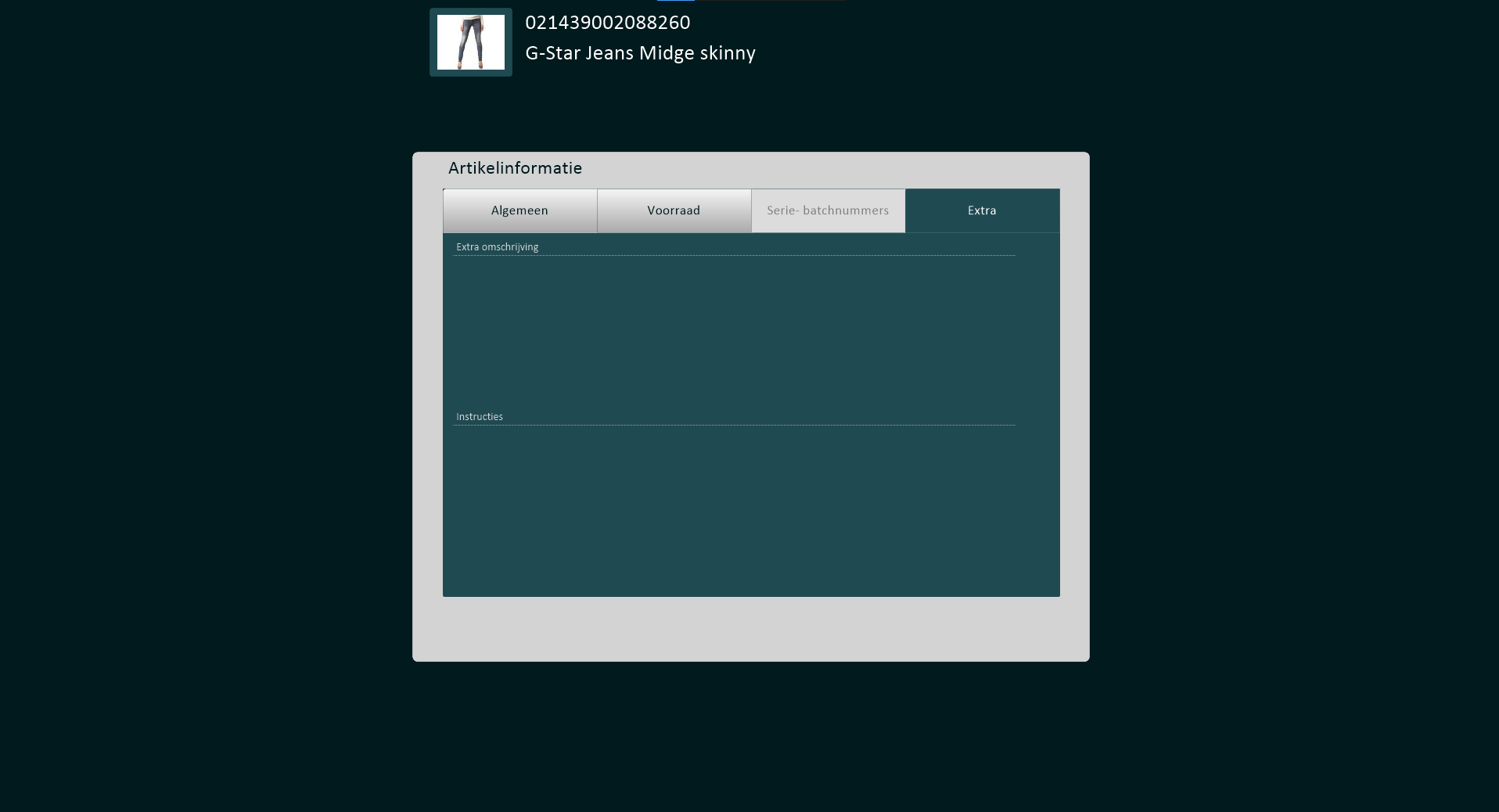Click the Artikelinformatie panel heading
The image size is (1499, 812).
(515, 168)
